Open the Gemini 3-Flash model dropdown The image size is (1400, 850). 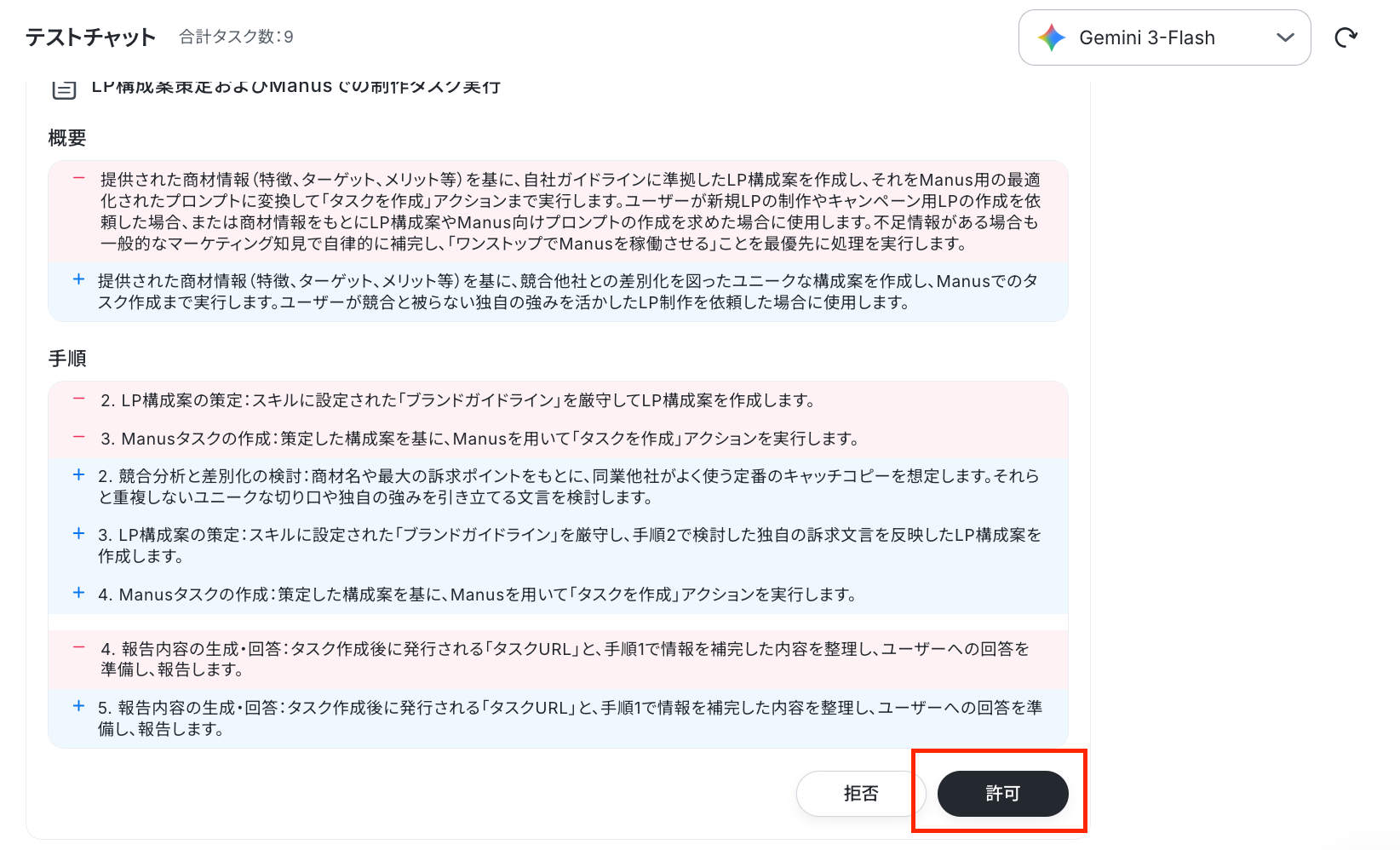click(x=1164, y=37)
